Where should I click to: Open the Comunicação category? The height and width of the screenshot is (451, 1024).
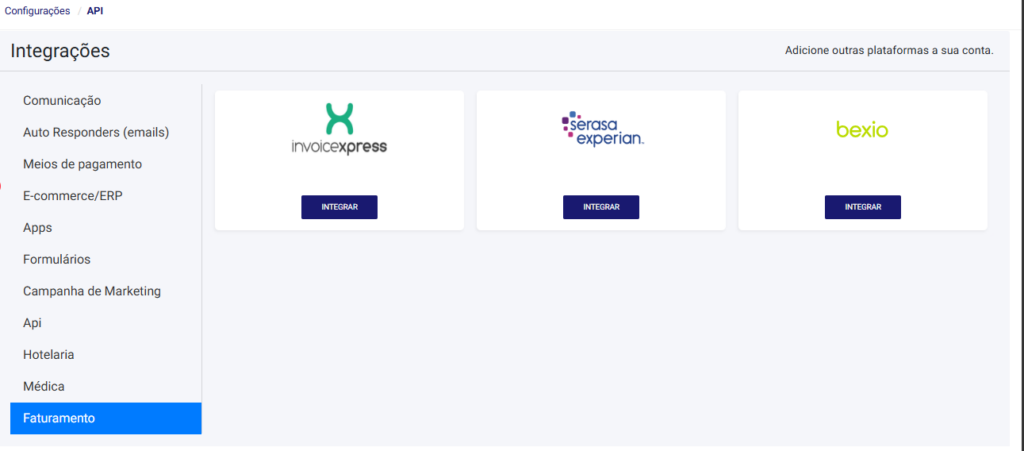(62, 100)
